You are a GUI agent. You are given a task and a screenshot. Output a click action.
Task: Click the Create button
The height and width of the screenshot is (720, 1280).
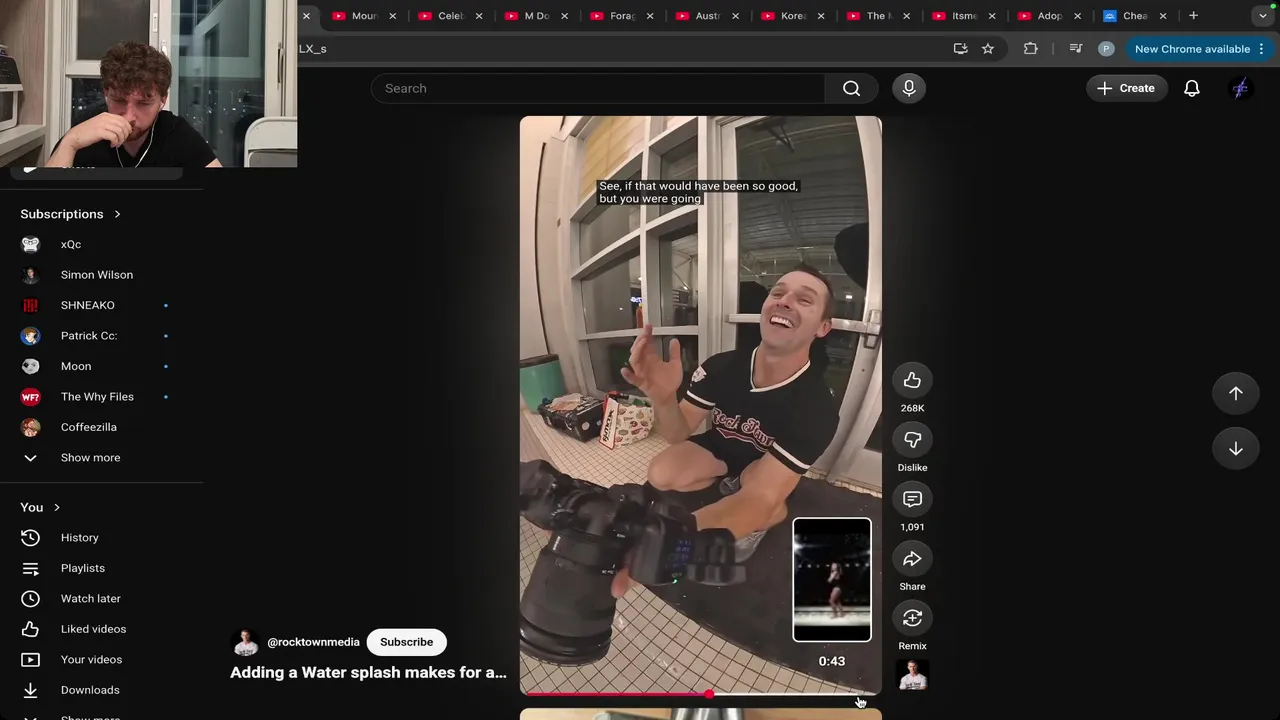tap(1126, 88)
